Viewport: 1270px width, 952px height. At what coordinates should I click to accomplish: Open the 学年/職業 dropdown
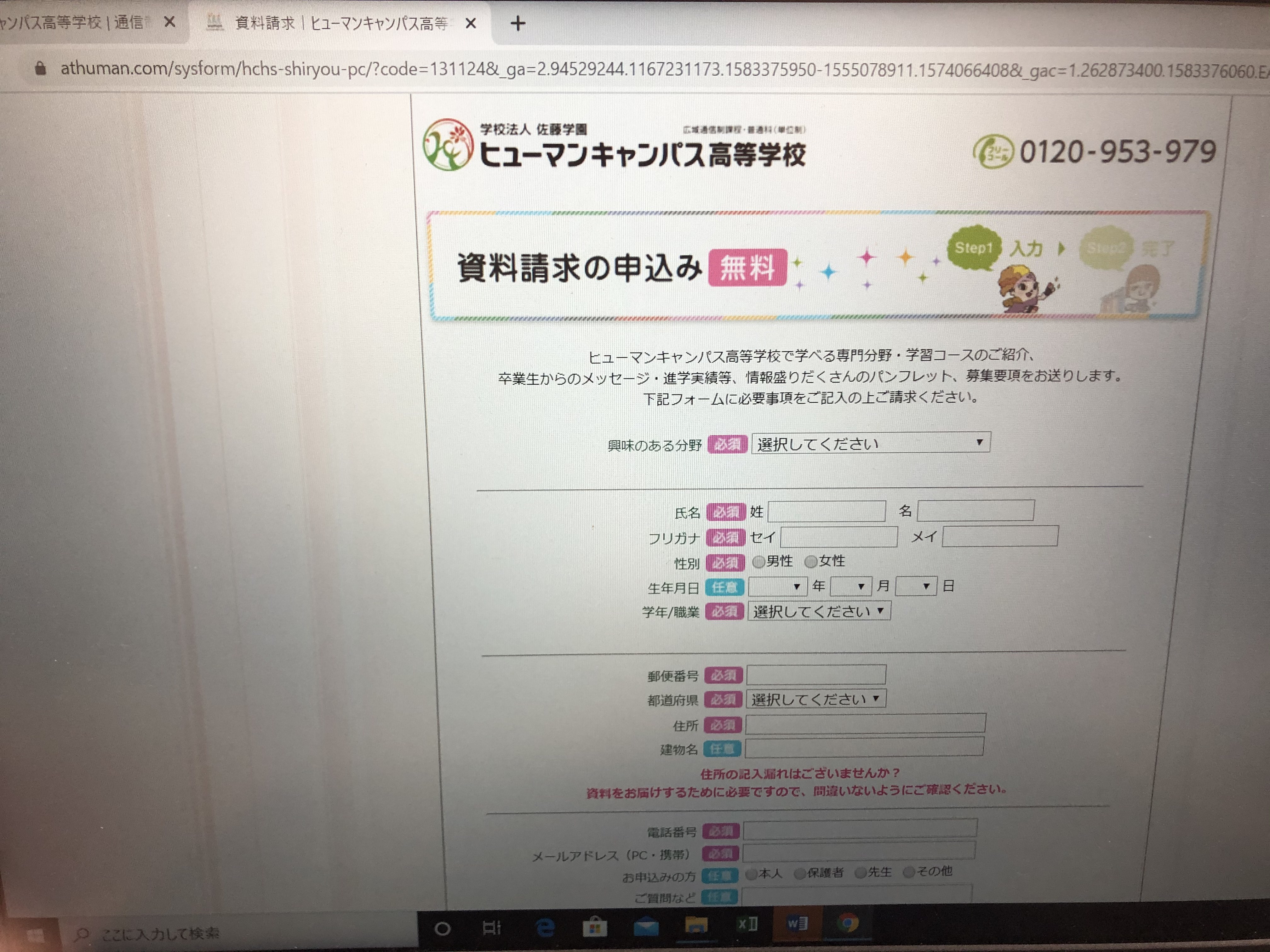pyautogui.click(x=819, y=611)
